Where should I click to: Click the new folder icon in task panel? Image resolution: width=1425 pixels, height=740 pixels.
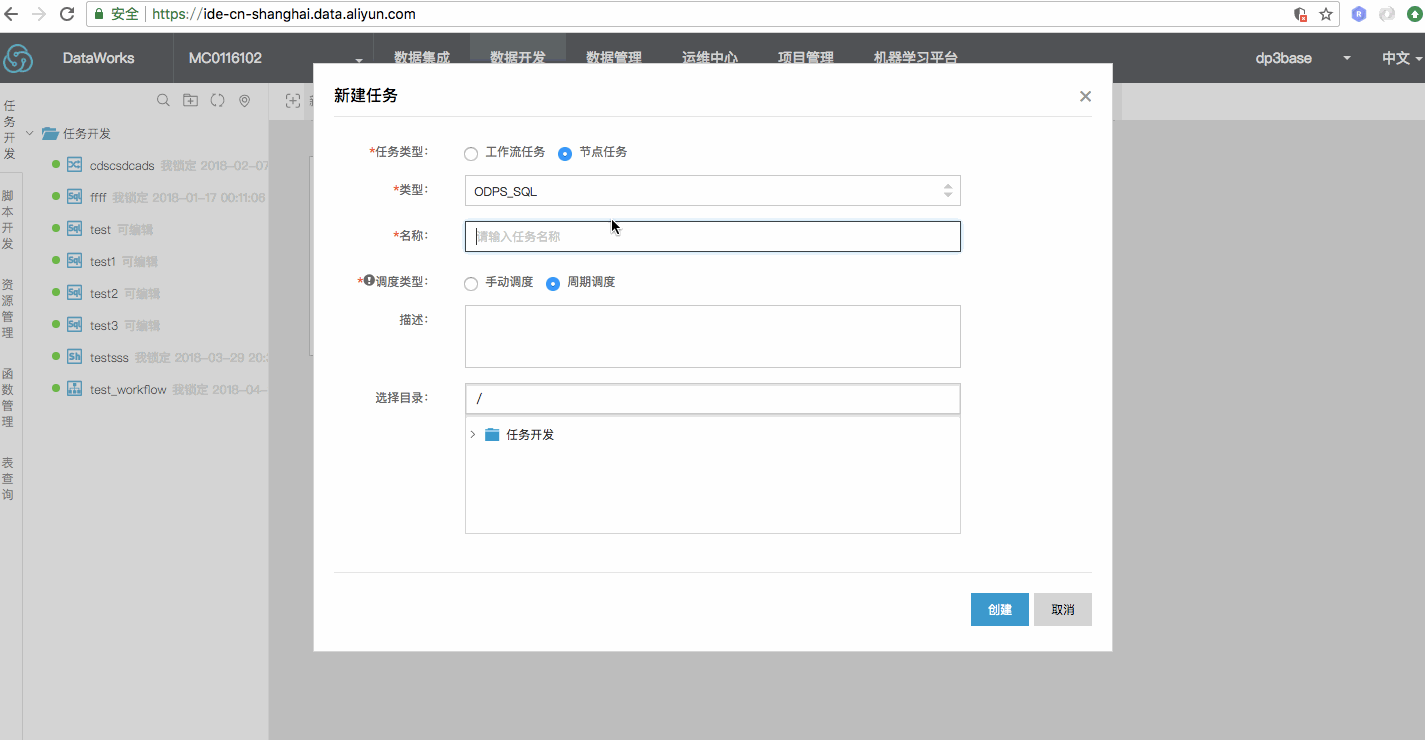tap(191, 100)
